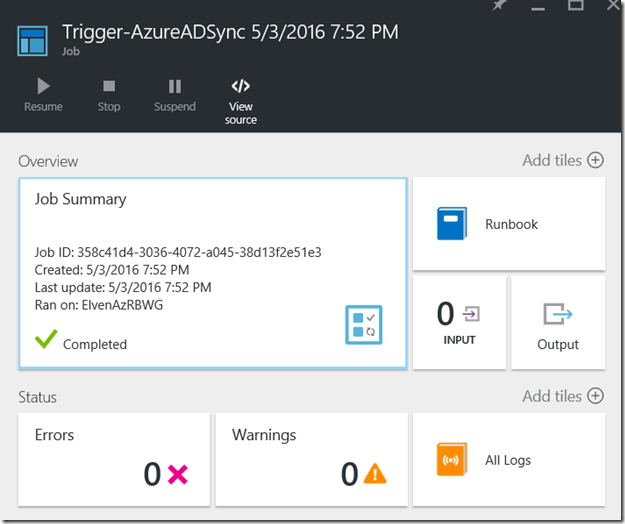
Task: Click the green Completed checkmark
Action: (x=43, y=342)
